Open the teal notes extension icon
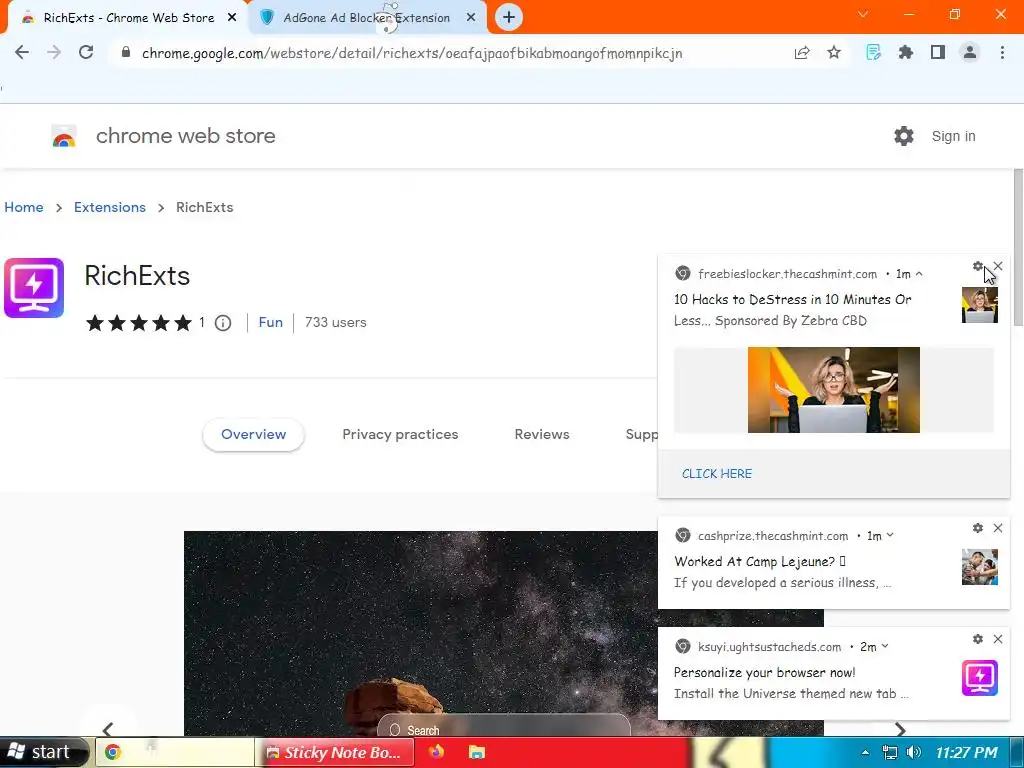Screen dimensions: 1024x768 (x=873, y=53)
